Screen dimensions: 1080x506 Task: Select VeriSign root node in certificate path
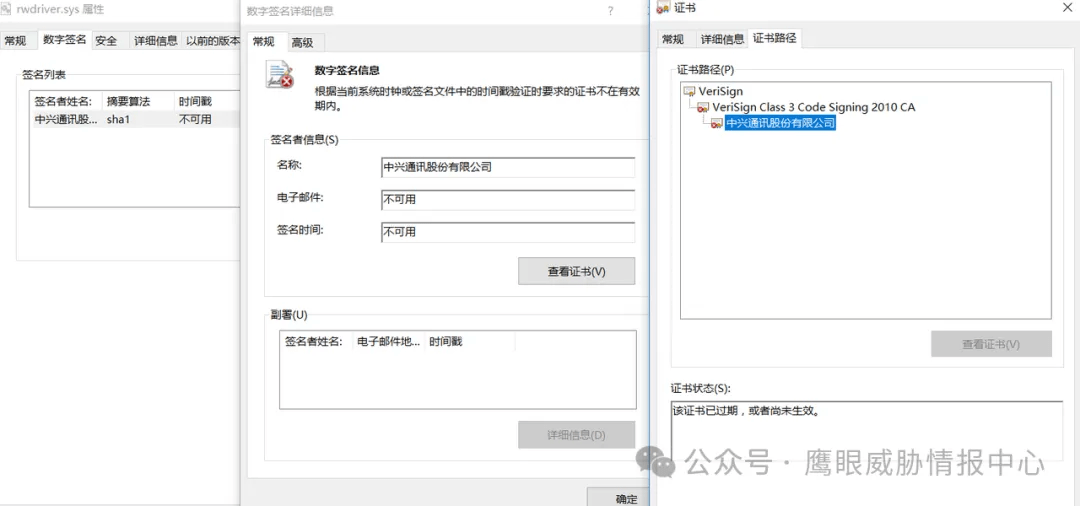720,91
